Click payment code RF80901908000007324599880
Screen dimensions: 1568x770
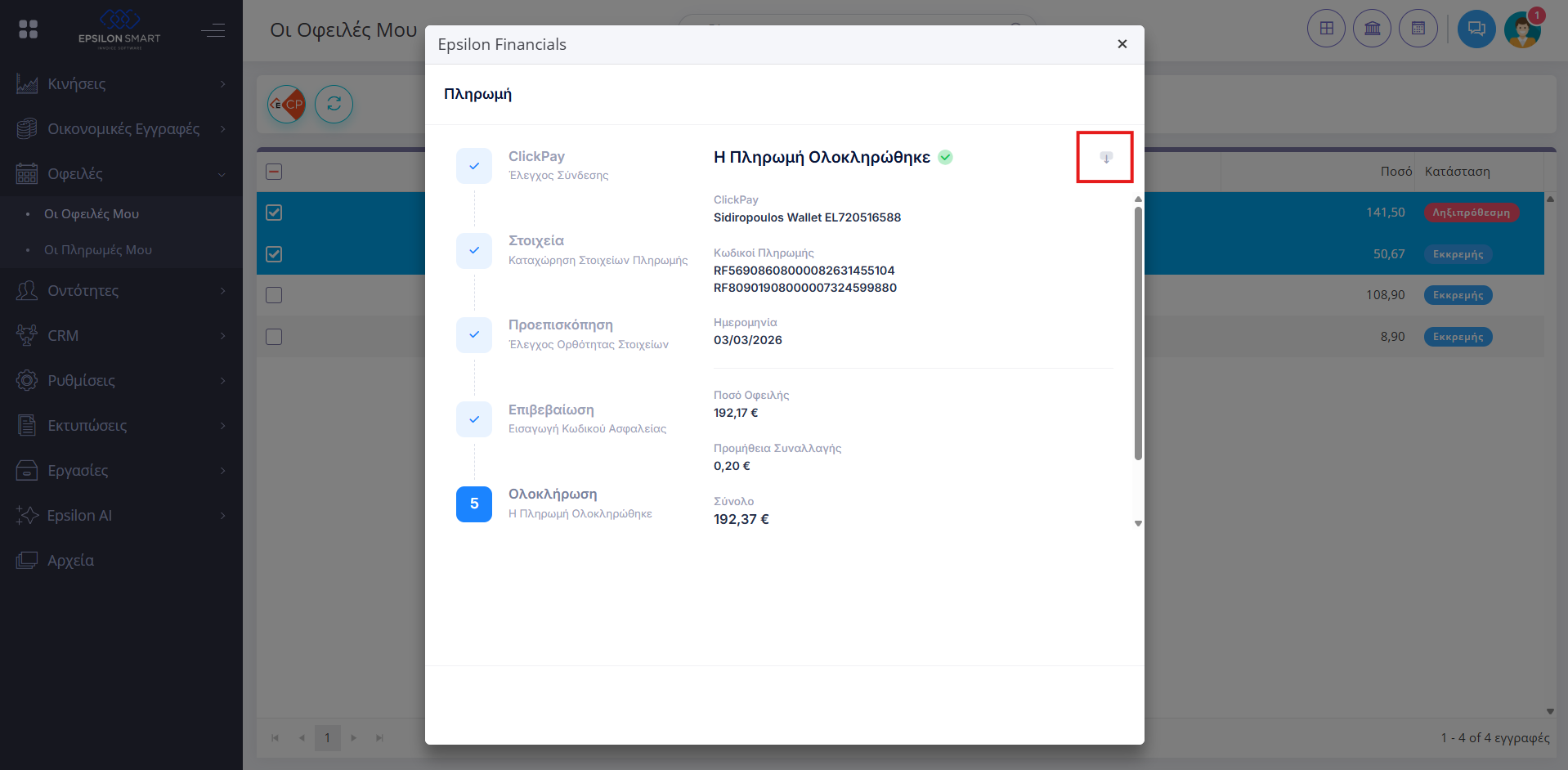tap(805, 288)
